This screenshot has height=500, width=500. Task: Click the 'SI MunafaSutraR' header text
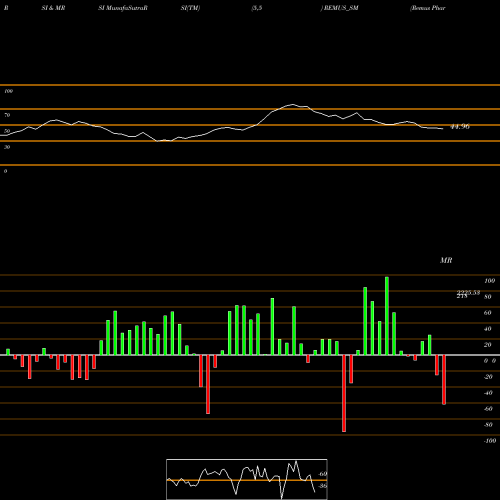(123, 8)
